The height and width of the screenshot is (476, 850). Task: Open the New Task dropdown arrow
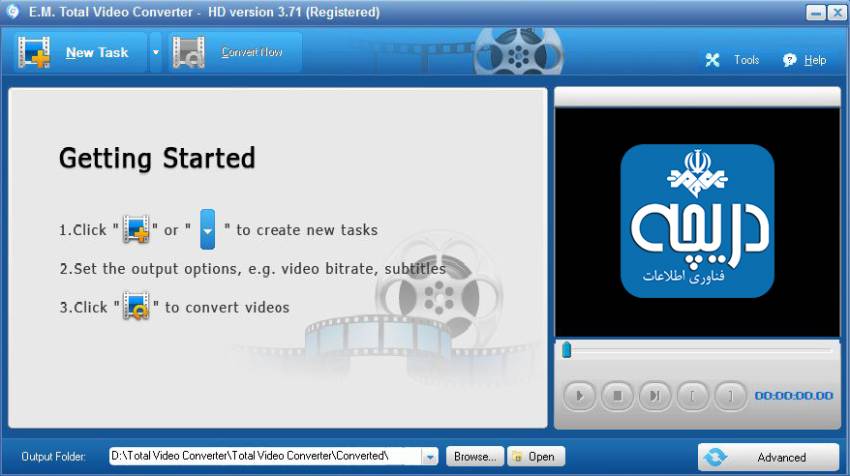point(156,53)
